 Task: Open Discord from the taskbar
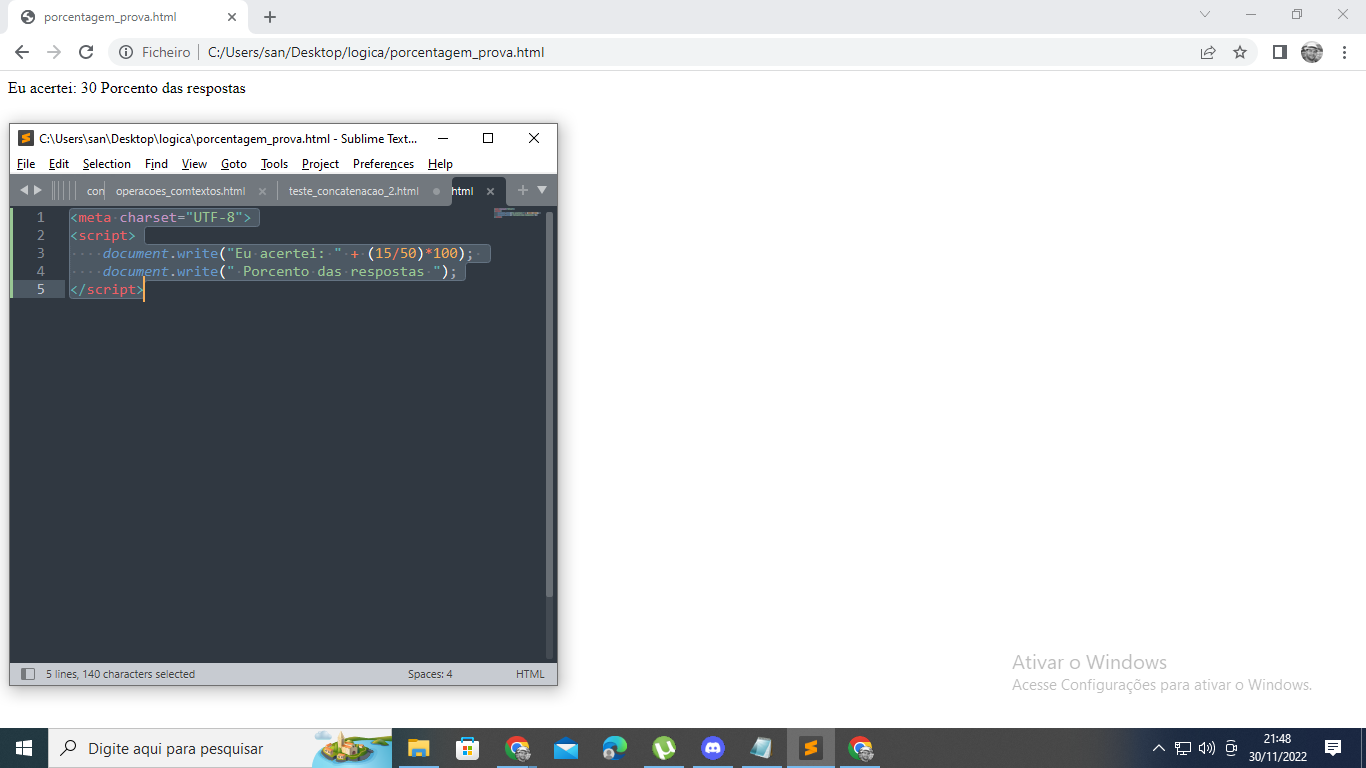(x=712, y=748)
